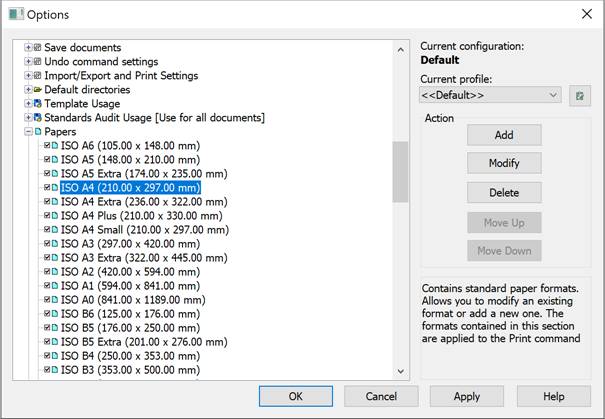
Task: Toggle the ISO A3 paper checkbox
Action: point(46,243)
